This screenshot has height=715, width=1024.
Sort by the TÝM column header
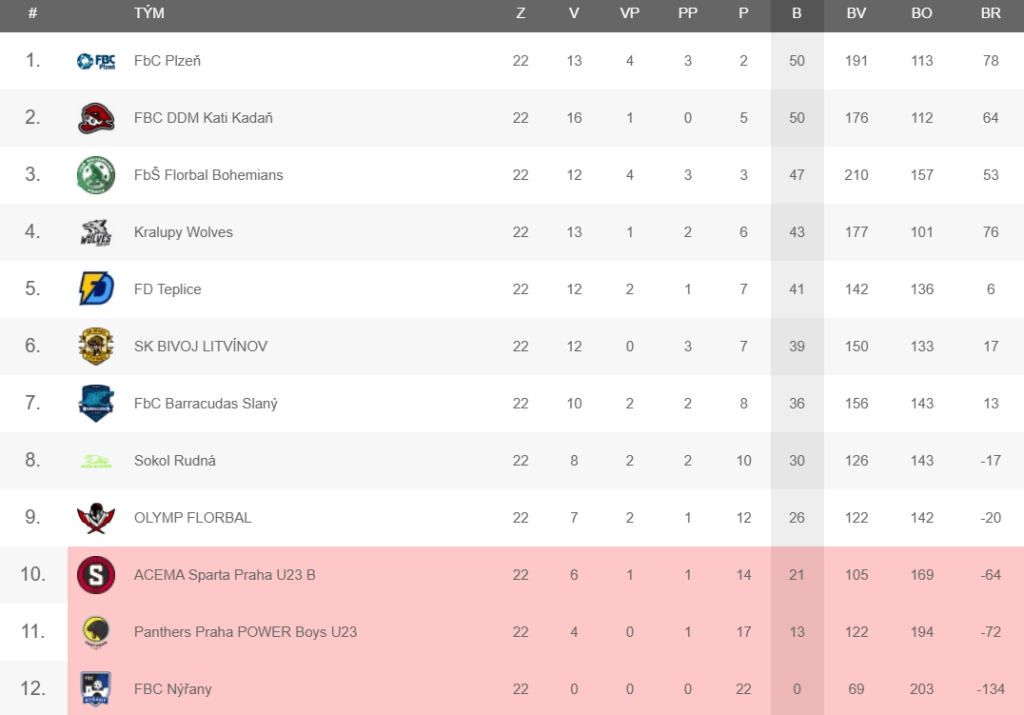point(149,14)
